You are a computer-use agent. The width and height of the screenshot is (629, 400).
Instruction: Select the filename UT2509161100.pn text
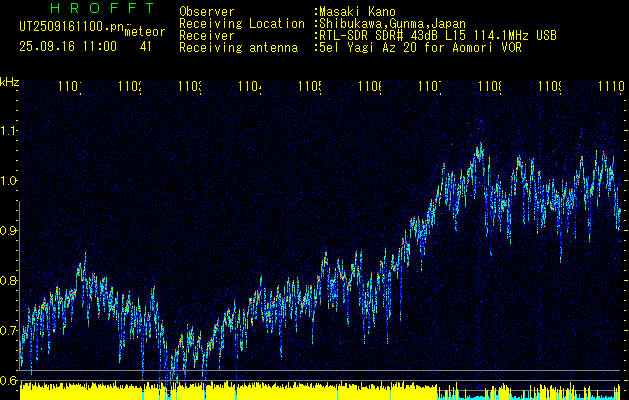point(71,27)
